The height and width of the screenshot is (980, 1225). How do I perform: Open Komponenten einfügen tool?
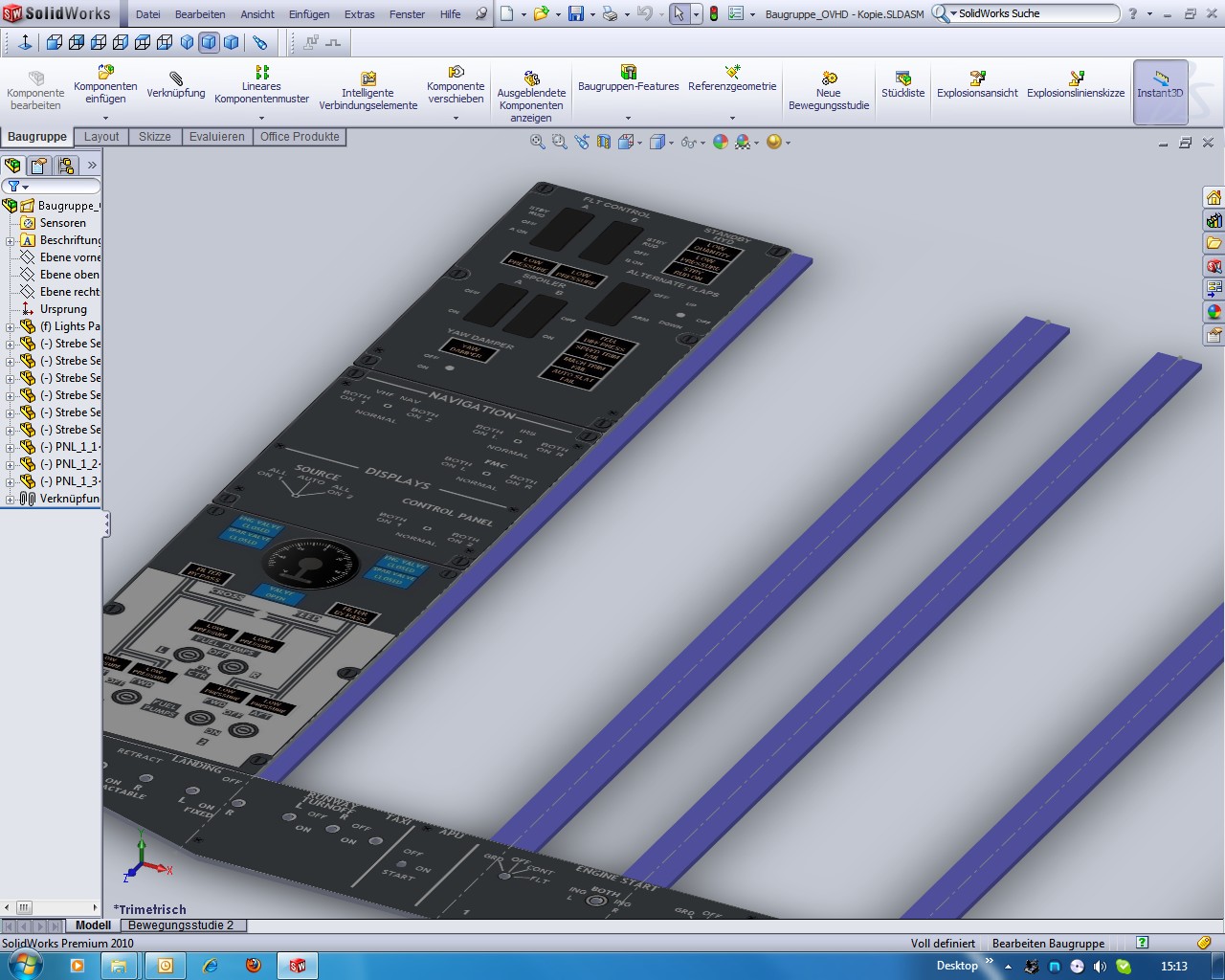(105, 73)
